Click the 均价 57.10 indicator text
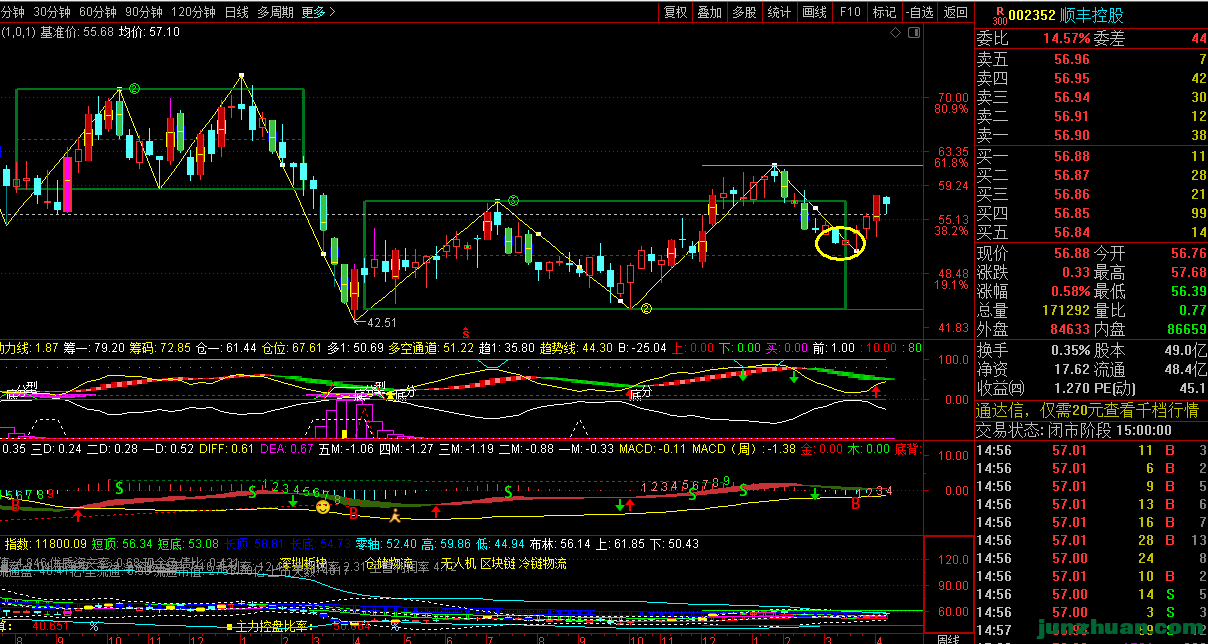The height and width of the screenshot is (644, 1208). [x=148, y=33]
